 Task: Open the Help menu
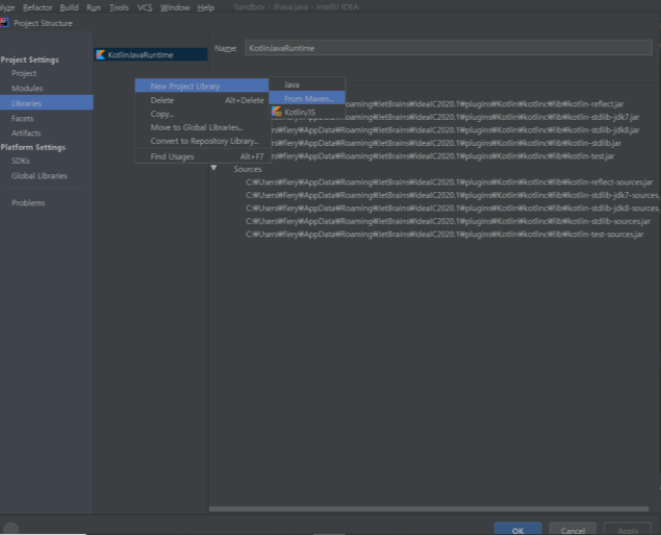(206, 8)
